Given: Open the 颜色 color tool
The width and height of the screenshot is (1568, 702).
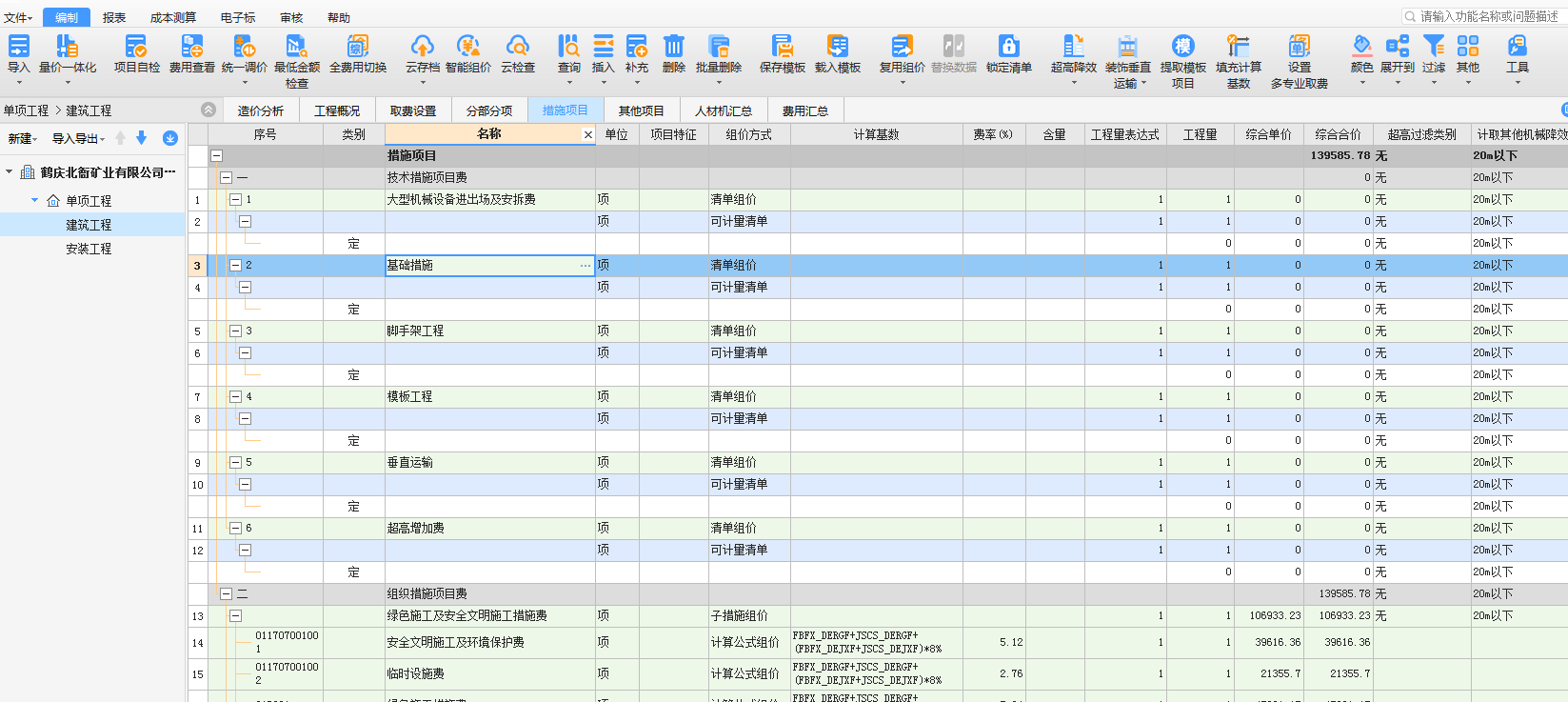Looking at the screenshot, I should [x=1361, y=53].
